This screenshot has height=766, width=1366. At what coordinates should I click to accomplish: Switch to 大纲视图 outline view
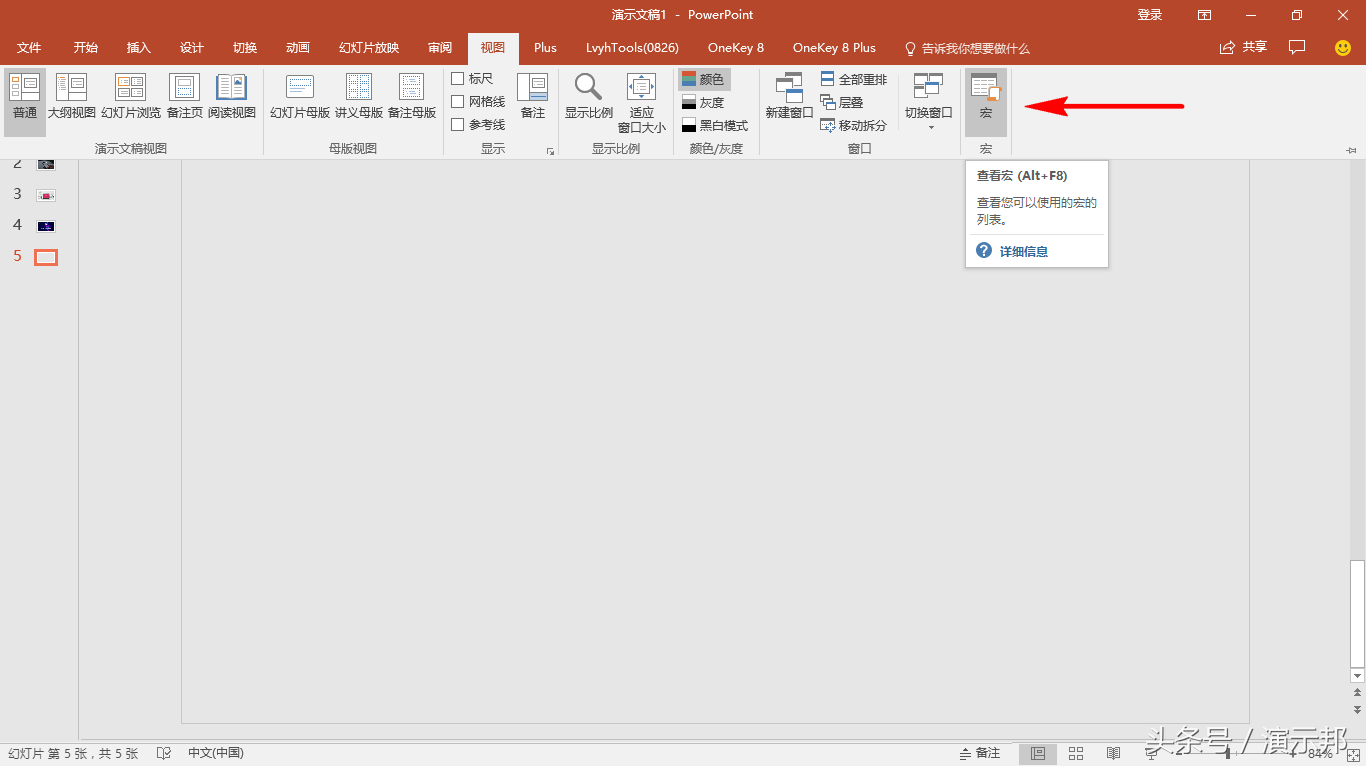pos(71,98)
